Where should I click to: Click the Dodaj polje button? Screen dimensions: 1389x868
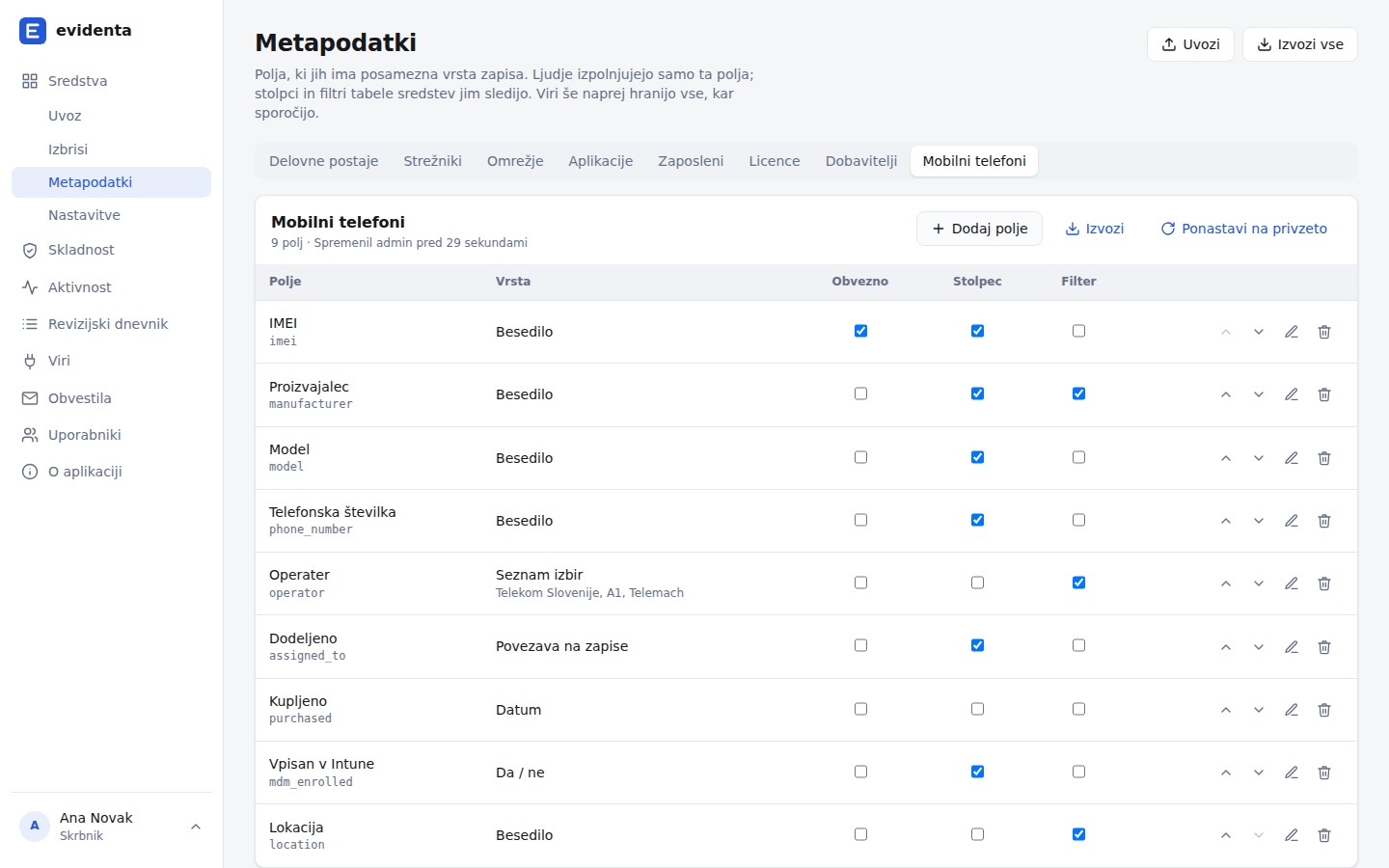[x=979, y=229]
